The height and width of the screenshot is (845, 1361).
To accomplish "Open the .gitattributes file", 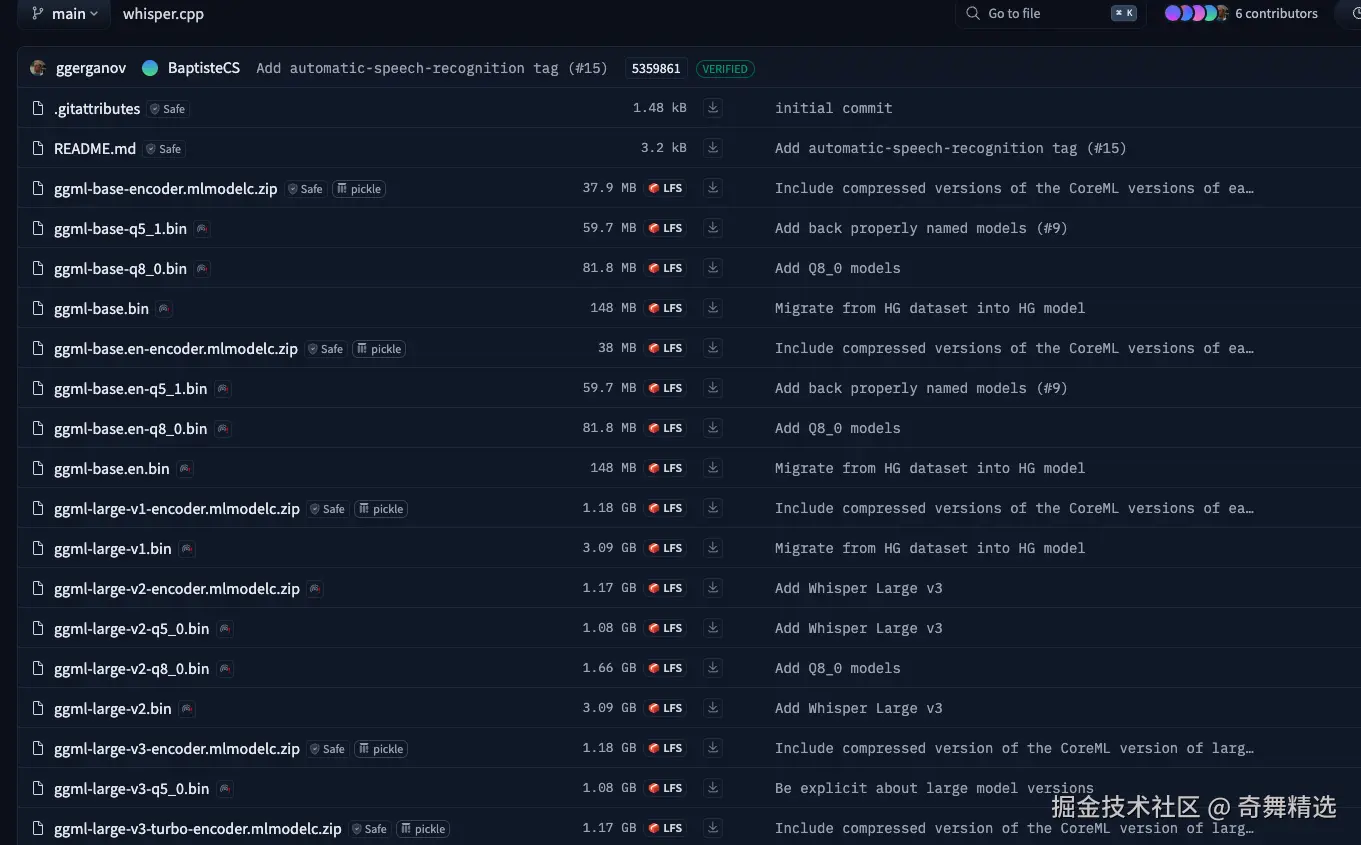I will pos(97,108).
